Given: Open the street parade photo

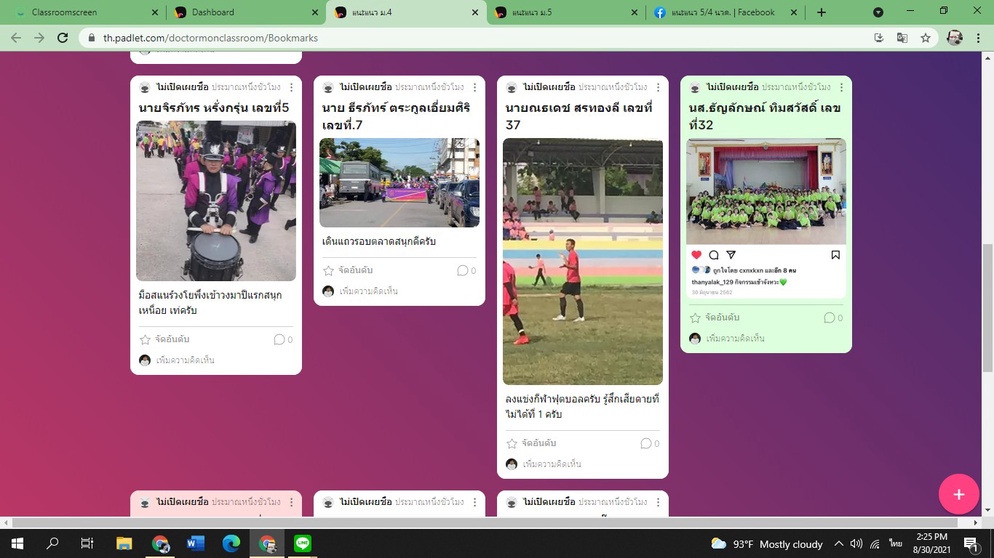Looking at the screenshot, I should pyautogui.click(x=399, y=183).
